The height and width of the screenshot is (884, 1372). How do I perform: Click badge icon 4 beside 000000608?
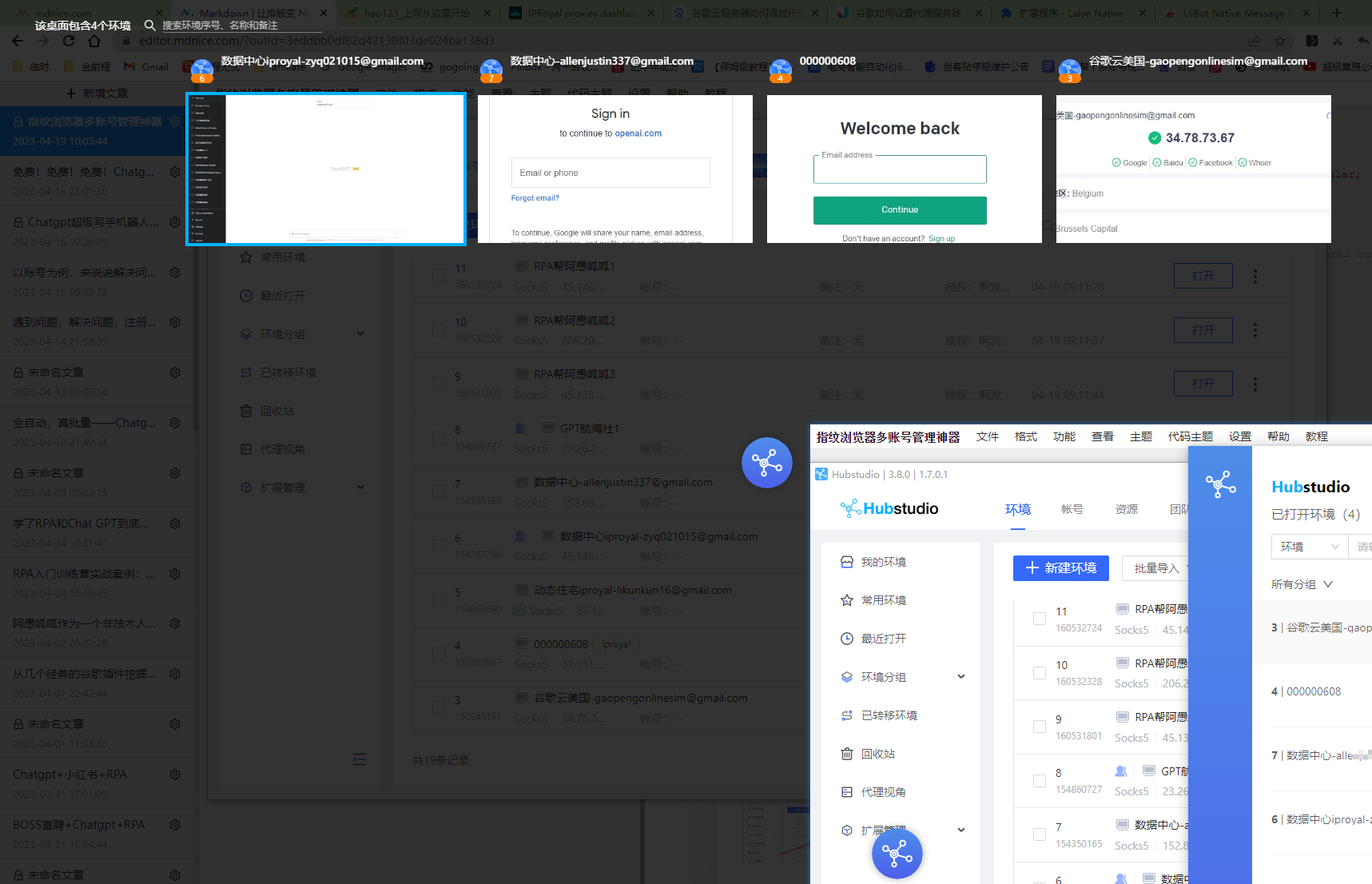click(x=781, y=70)
